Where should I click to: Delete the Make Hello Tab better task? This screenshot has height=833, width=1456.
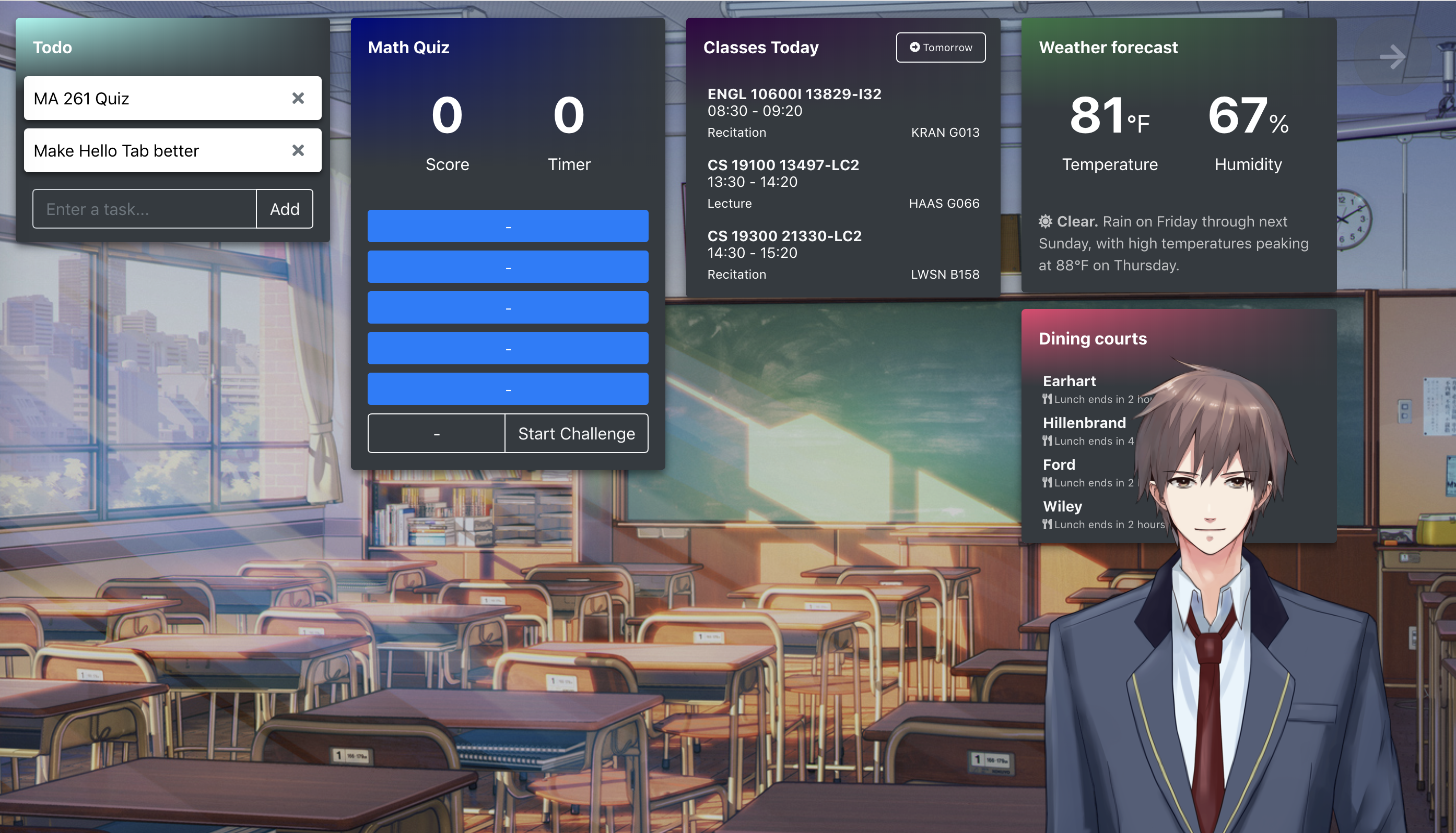(x=298, y=150)
